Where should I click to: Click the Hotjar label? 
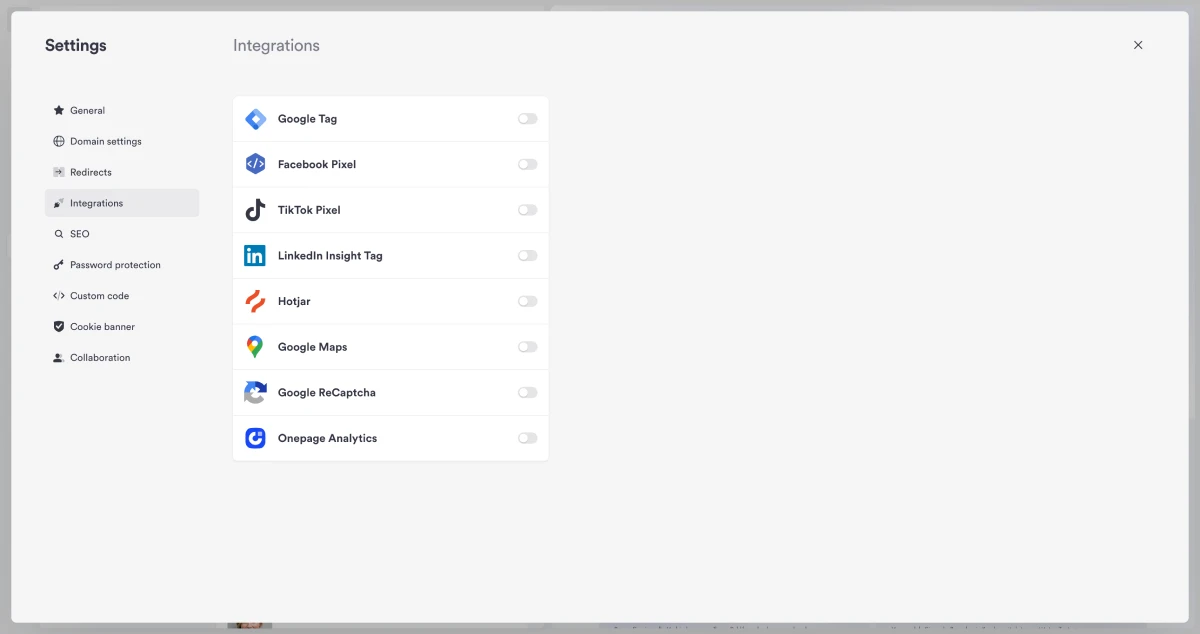(294, 301)
